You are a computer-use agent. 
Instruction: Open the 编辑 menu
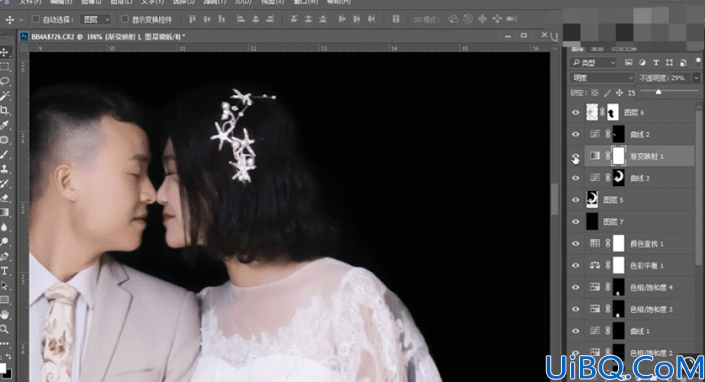point(61,2)
